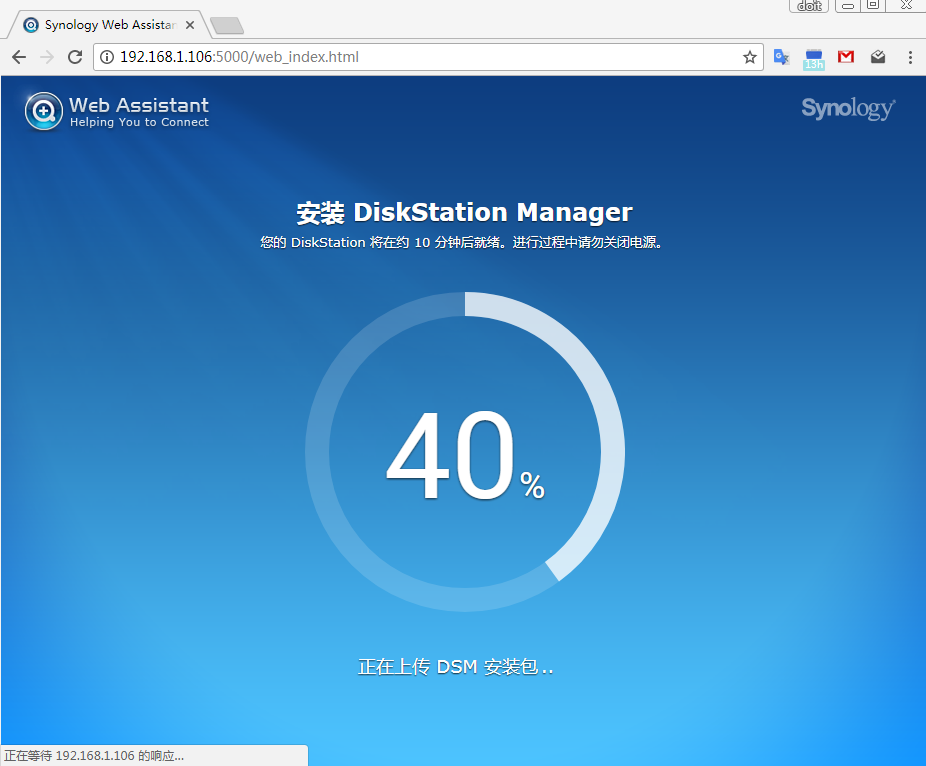The width and height of the screenshot is (926, 766).
Task: Close the Chrome window
Action: 906,6
